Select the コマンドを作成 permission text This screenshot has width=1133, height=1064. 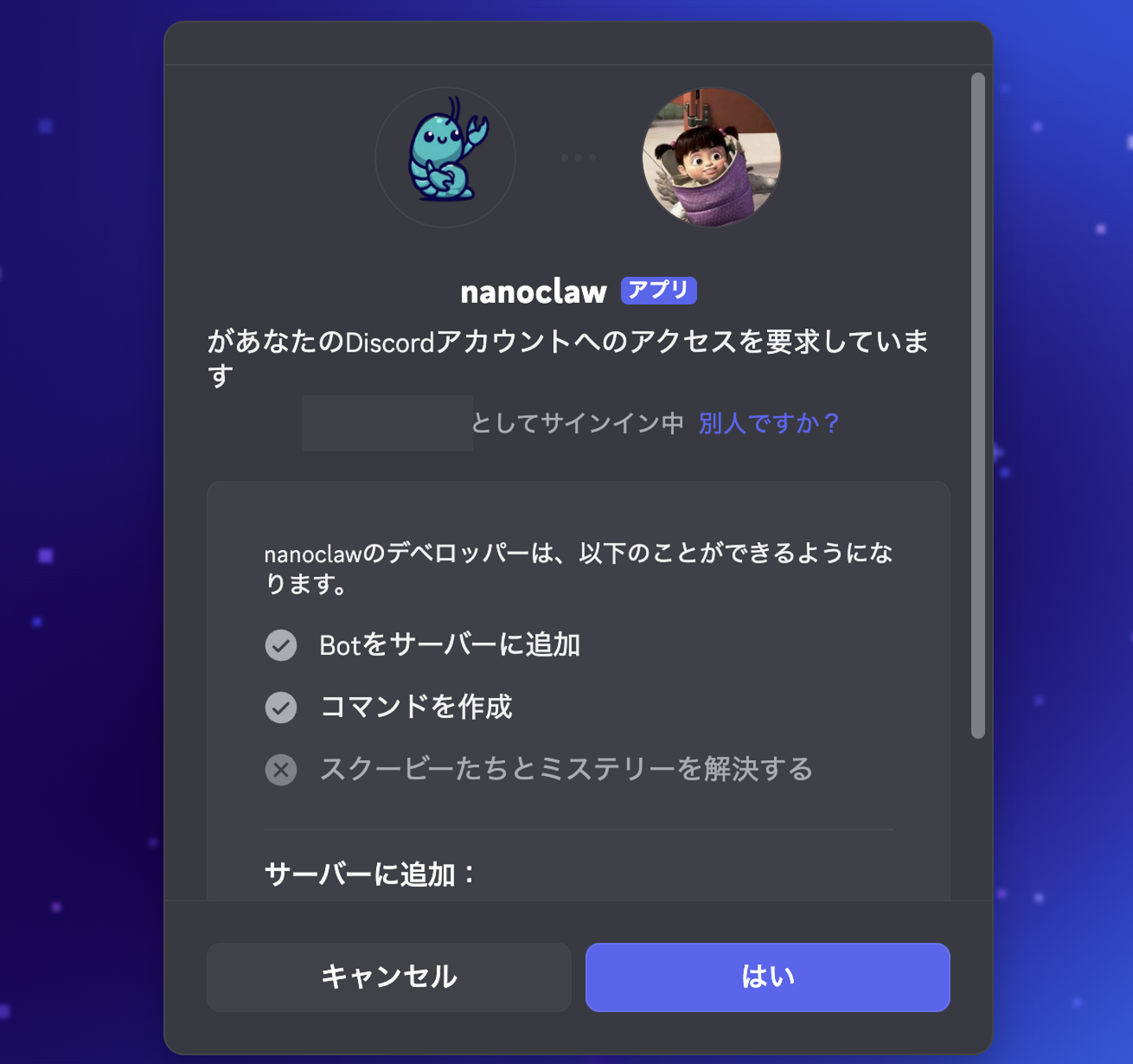416,707
